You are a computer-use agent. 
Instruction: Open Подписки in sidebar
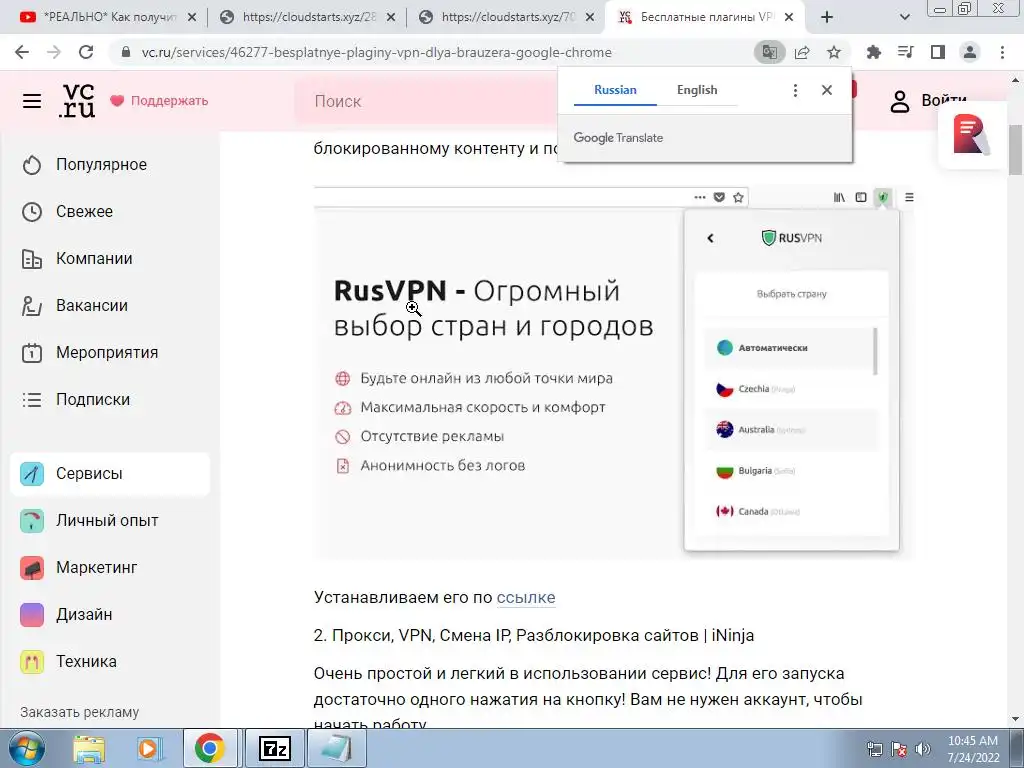tap(76, 400)
